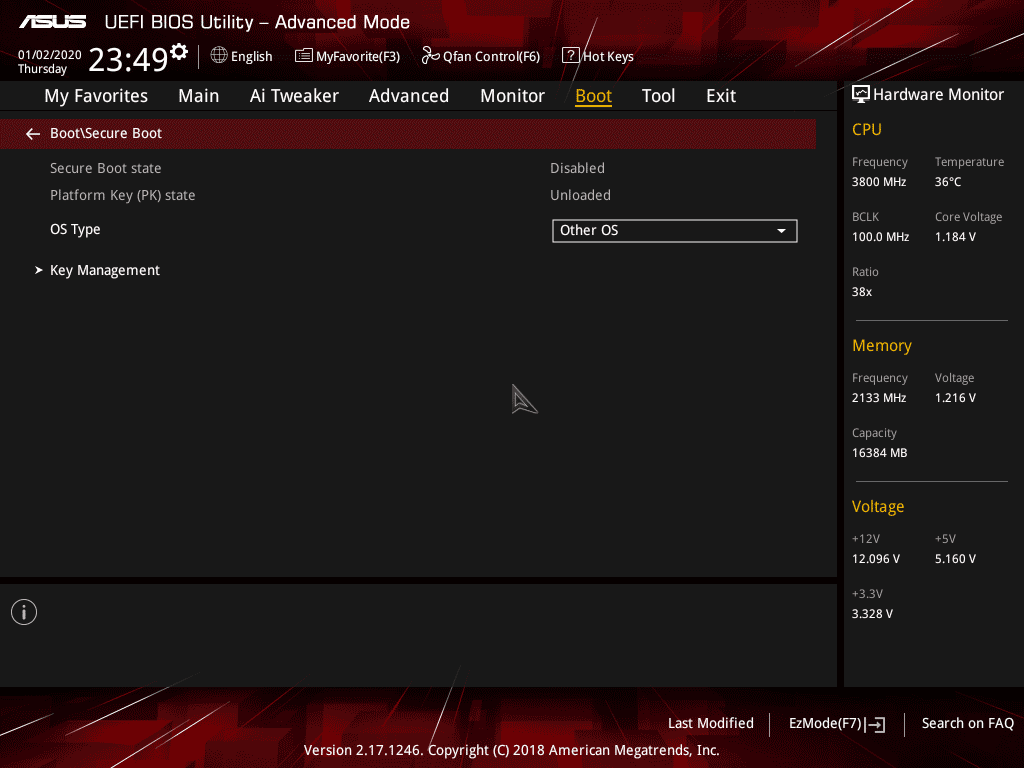Click the 16384 MB capacity value
The image size is (1024, 768).
[879, 453]
